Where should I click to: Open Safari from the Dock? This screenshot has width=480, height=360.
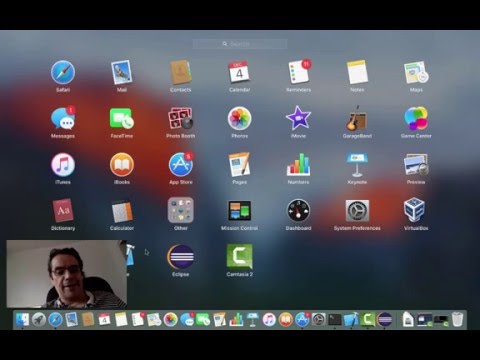click(55, 320)
